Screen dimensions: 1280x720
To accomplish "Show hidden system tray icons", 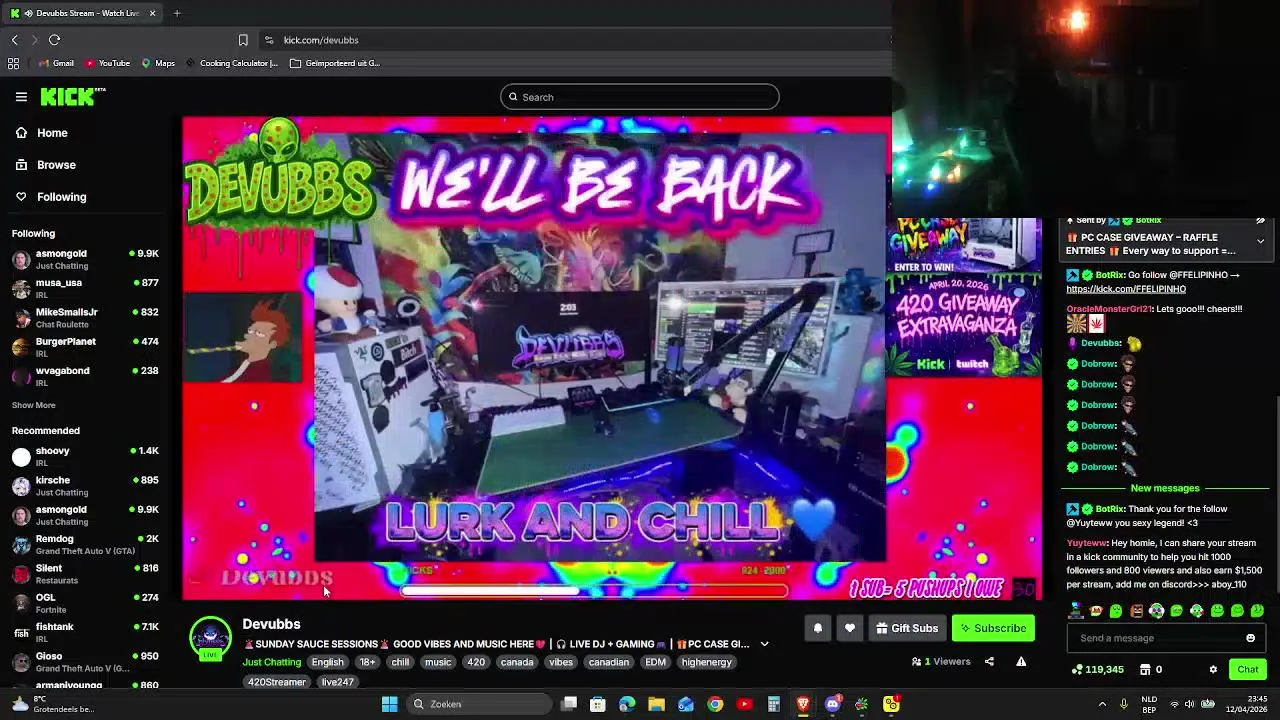I will (1102, 704).
